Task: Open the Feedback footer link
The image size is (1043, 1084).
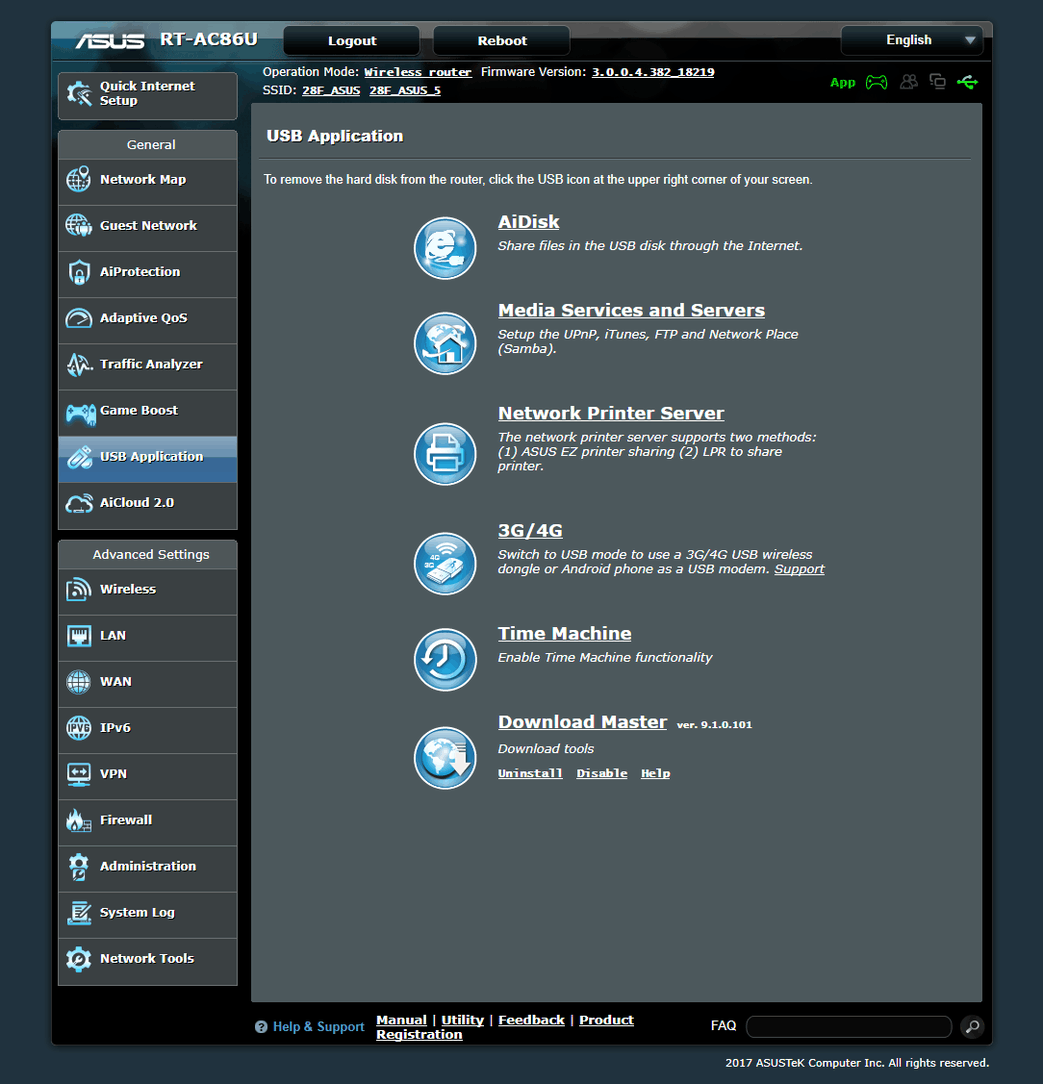Action: point(532,1020)
